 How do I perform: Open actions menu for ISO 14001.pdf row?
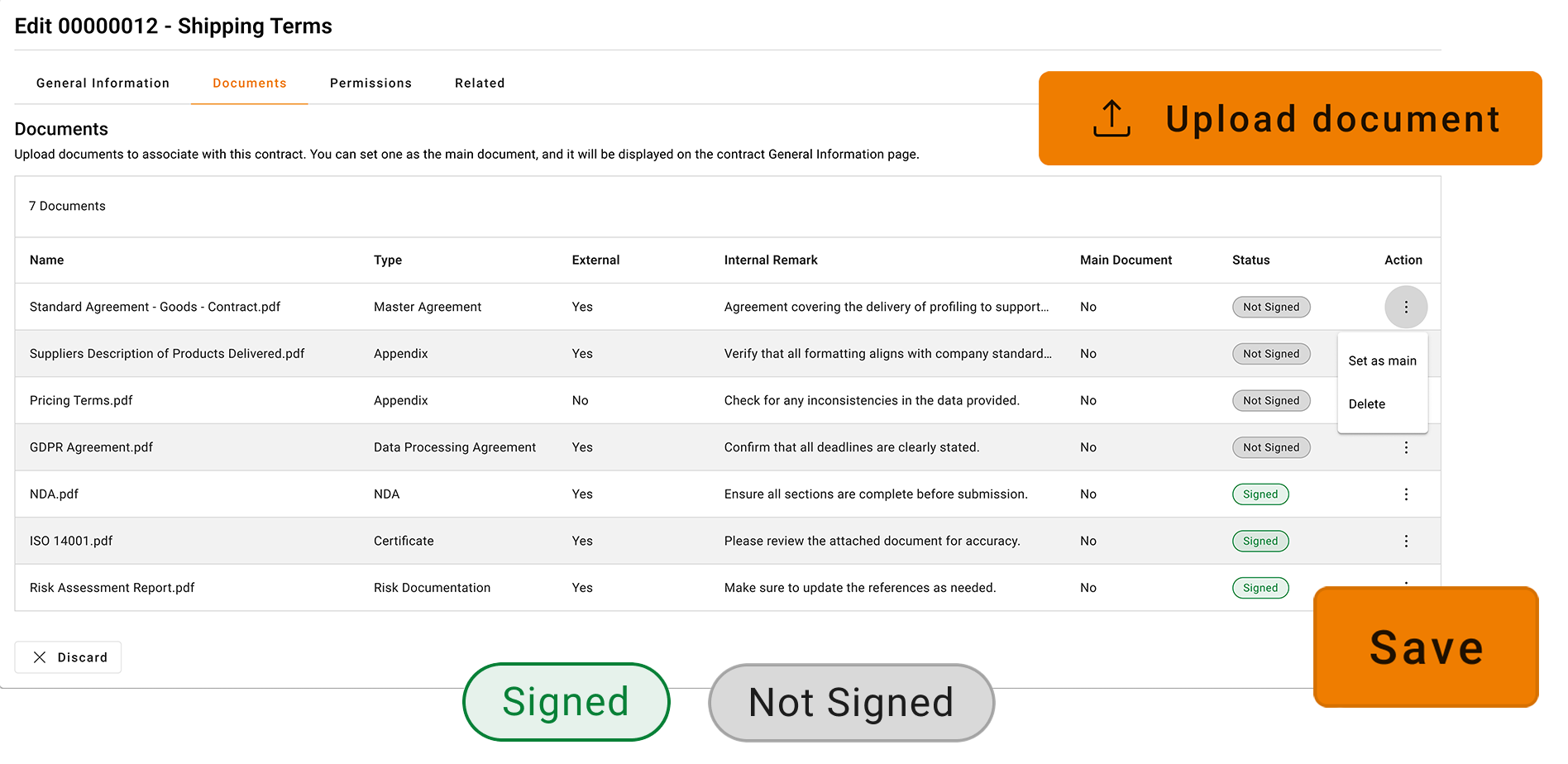1405,541
